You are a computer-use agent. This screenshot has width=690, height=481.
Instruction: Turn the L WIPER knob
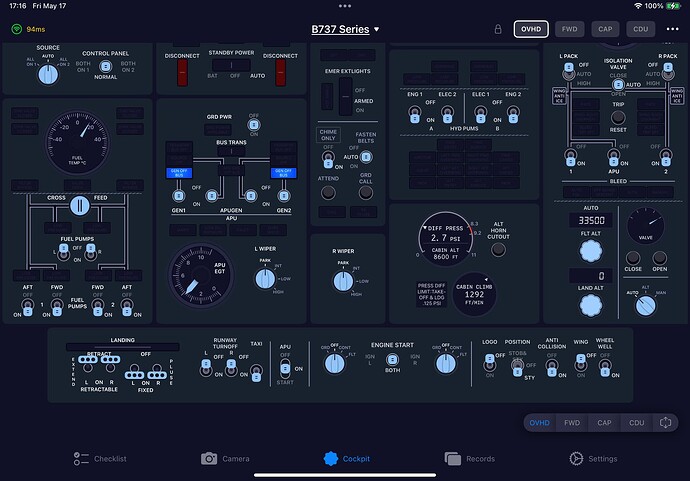pos(265,279)
